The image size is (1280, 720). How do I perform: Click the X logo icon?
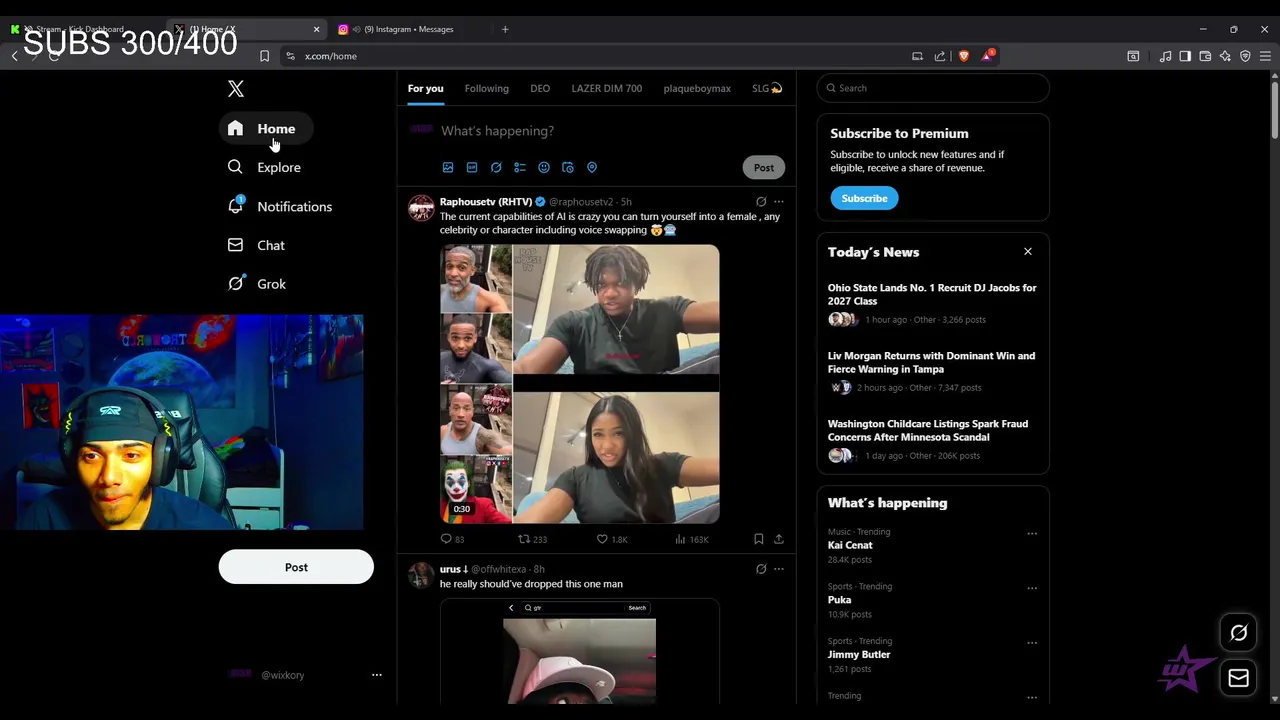pyautogui.click(x=236, y=89)
